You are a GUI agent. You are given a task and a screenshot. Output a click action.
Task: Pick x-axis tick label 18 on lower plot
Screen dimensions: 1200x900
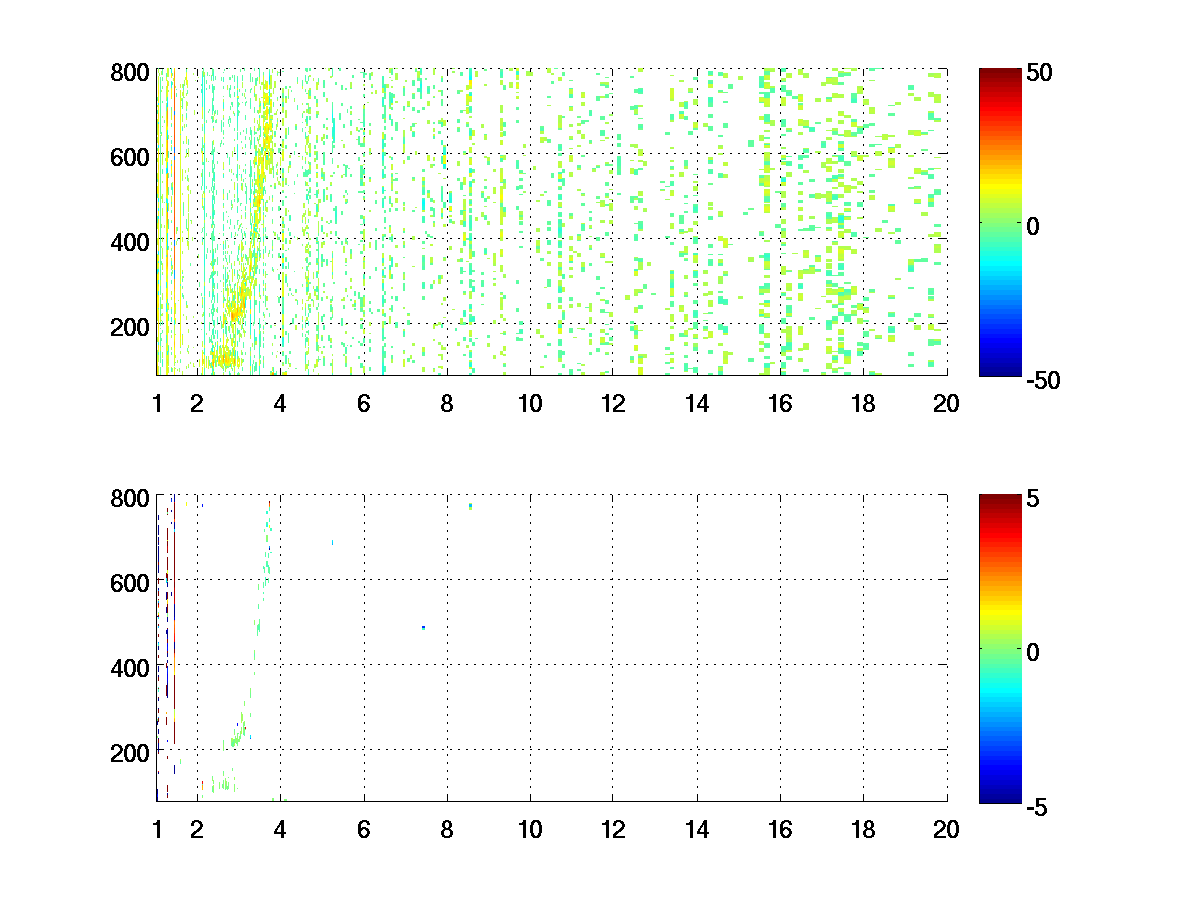(863, 829)
